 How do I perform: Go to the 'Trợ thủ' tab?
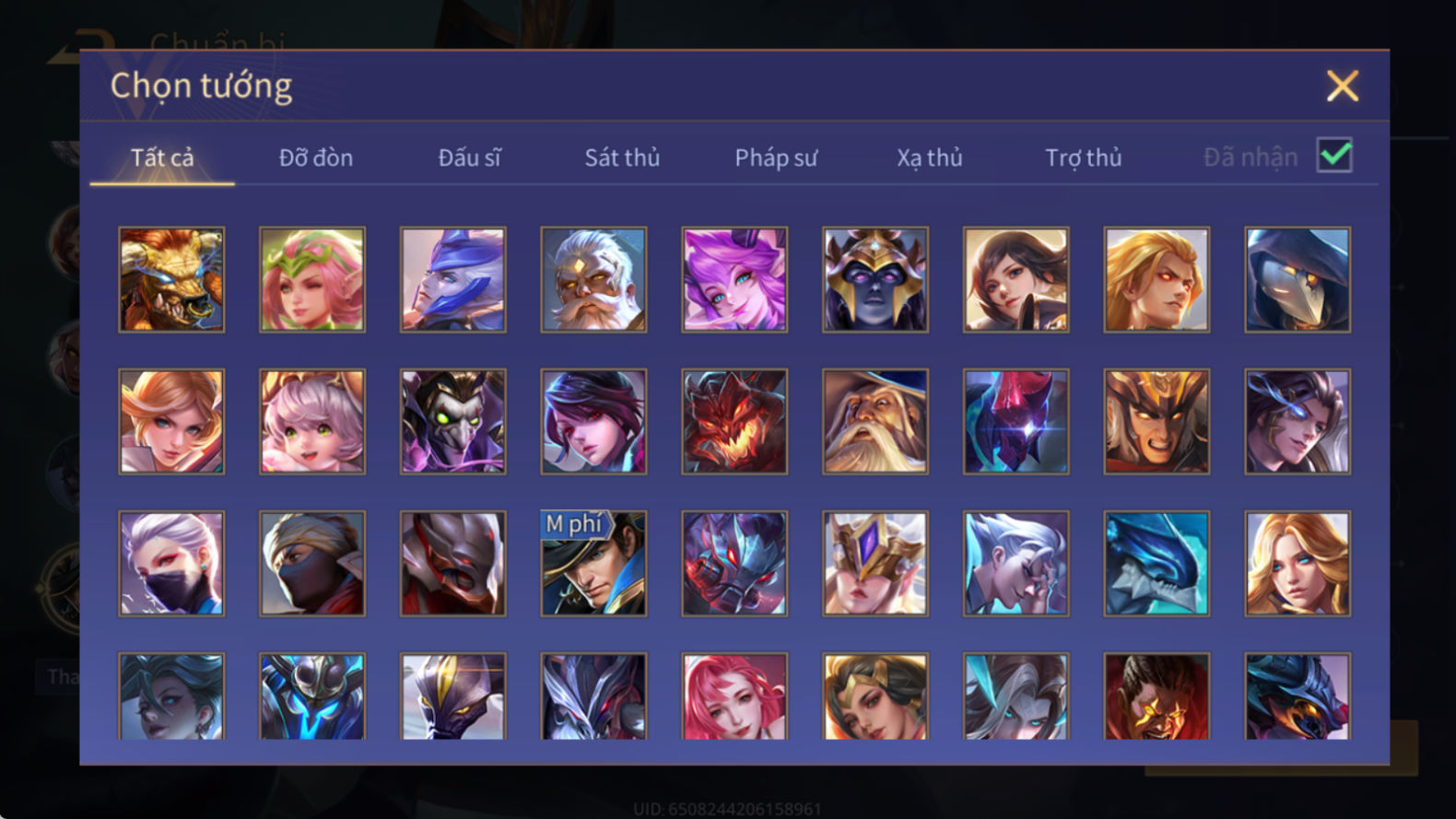1084,158
